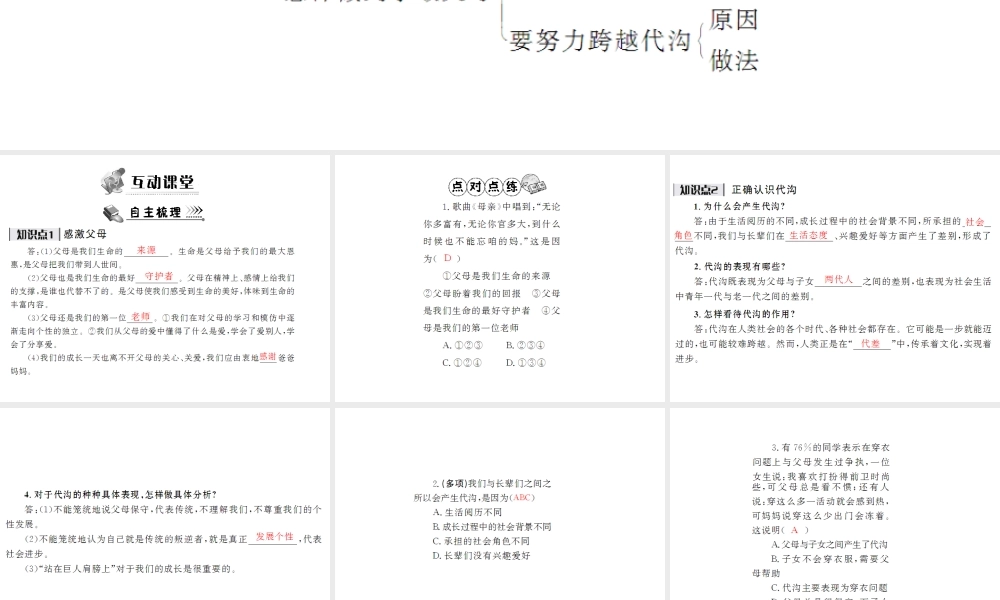The image size is (1000, 600).
Task: Click question 4. 对于代沟的种种具体表现
Action: (121, 494)
